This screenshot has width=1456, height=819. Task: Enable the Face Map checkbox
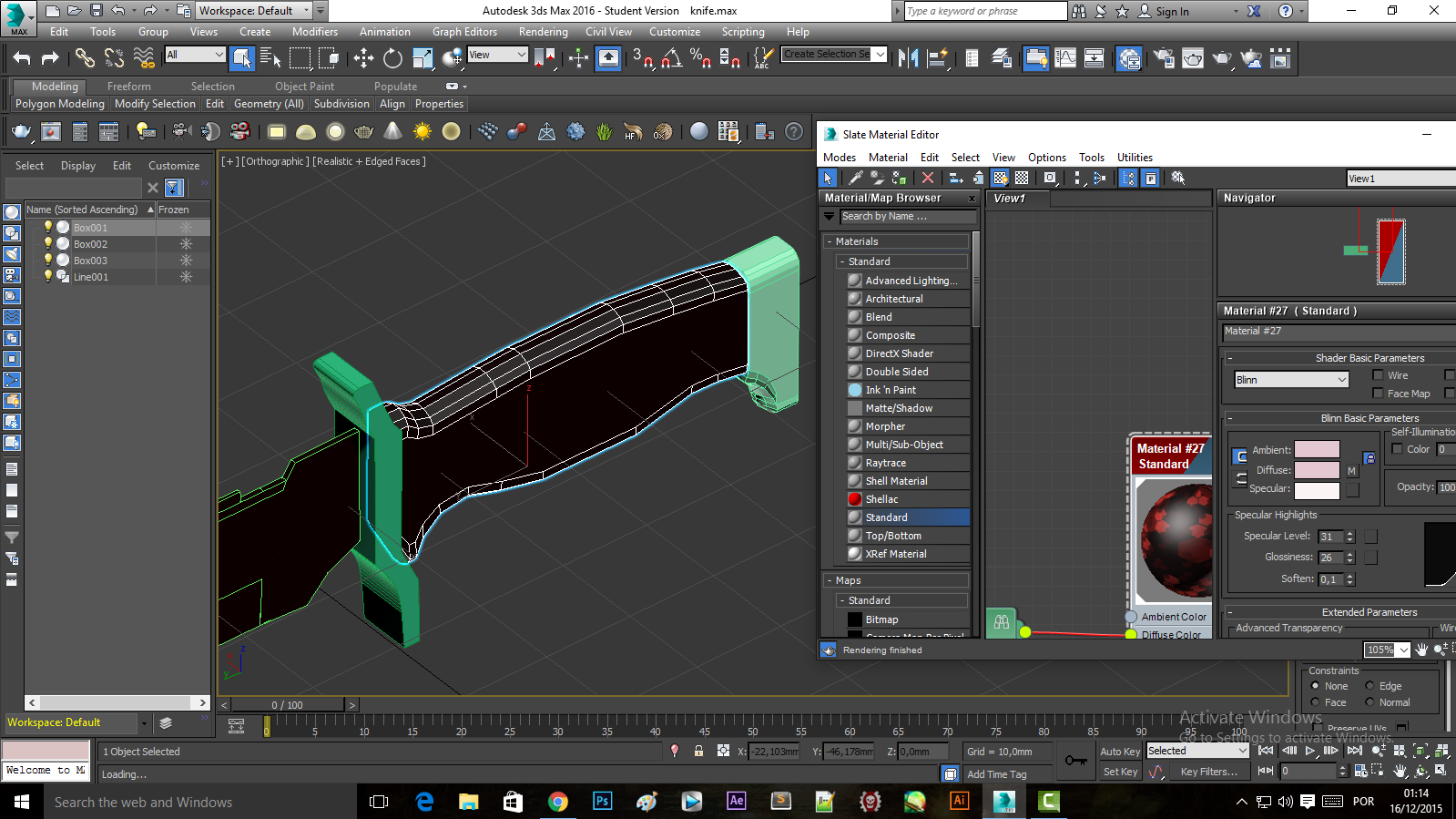1378,393
